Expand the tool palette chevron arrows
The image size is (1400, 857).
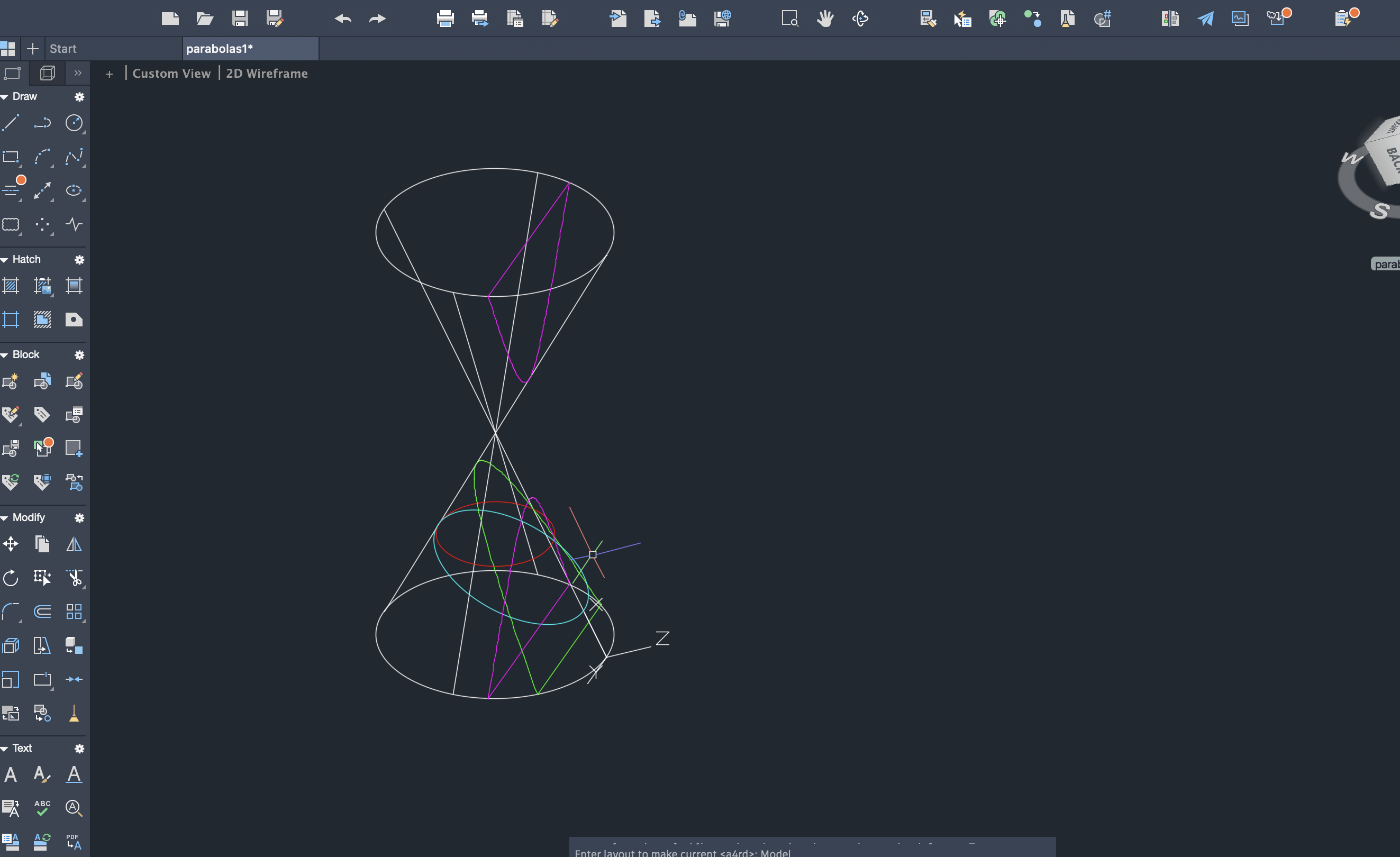78,73
